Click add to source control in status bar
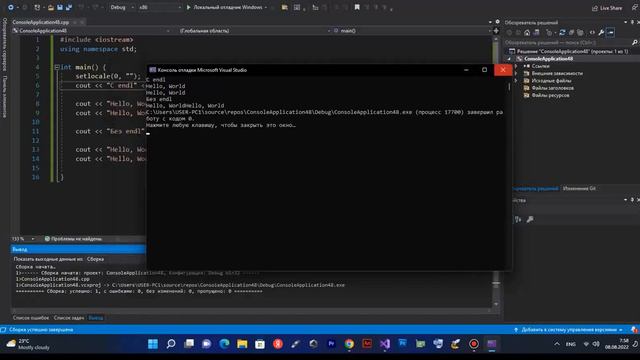640x360 pixels. pos(568,330)
